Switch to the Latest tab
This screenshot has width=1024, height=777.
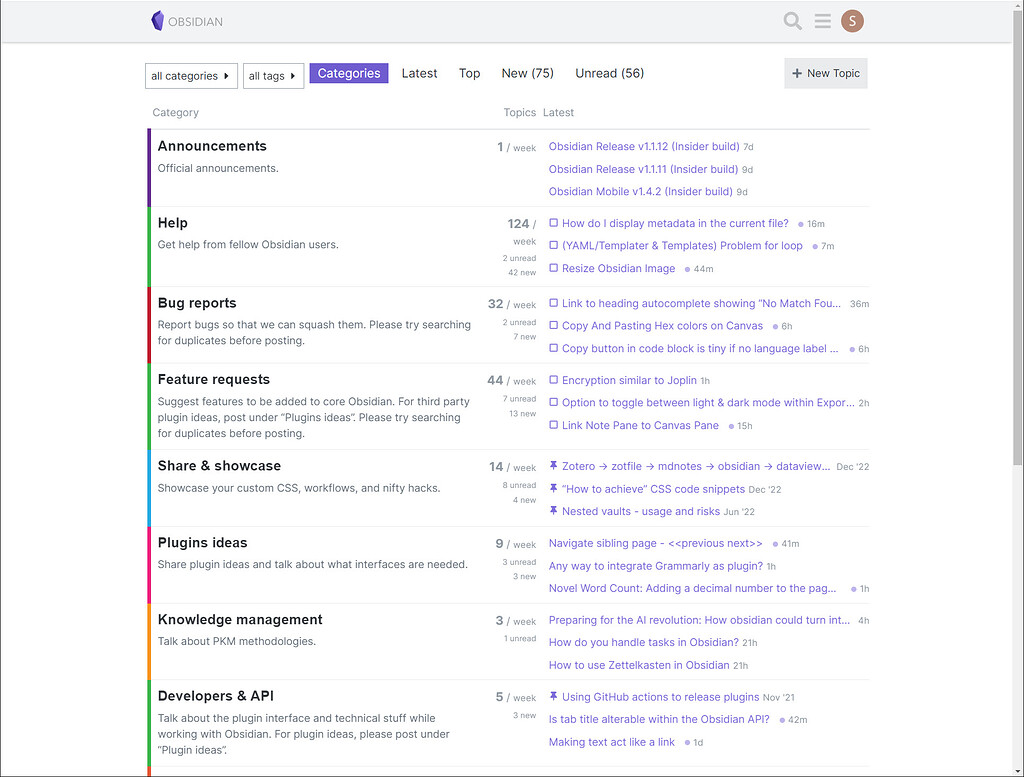[419, 74]
